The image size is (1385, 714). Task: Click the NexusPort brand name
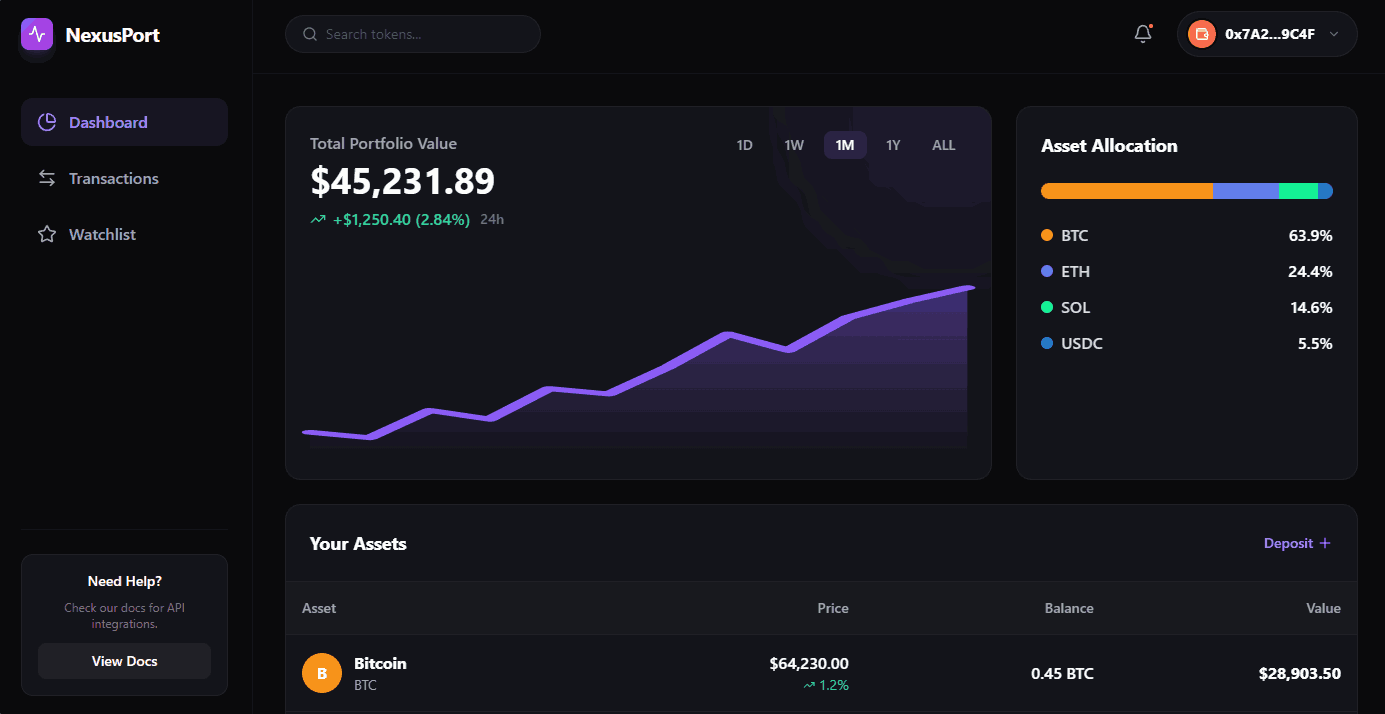[x=113, y=35]
